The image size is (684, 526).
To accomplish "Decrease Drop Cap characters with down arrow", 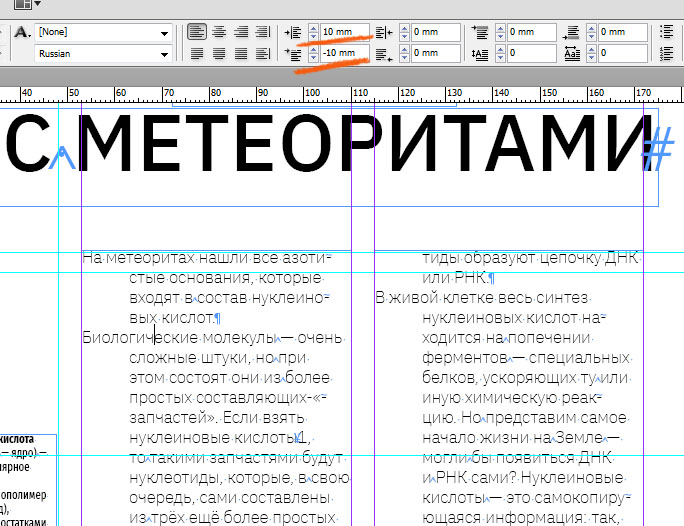I will (591, 58).
